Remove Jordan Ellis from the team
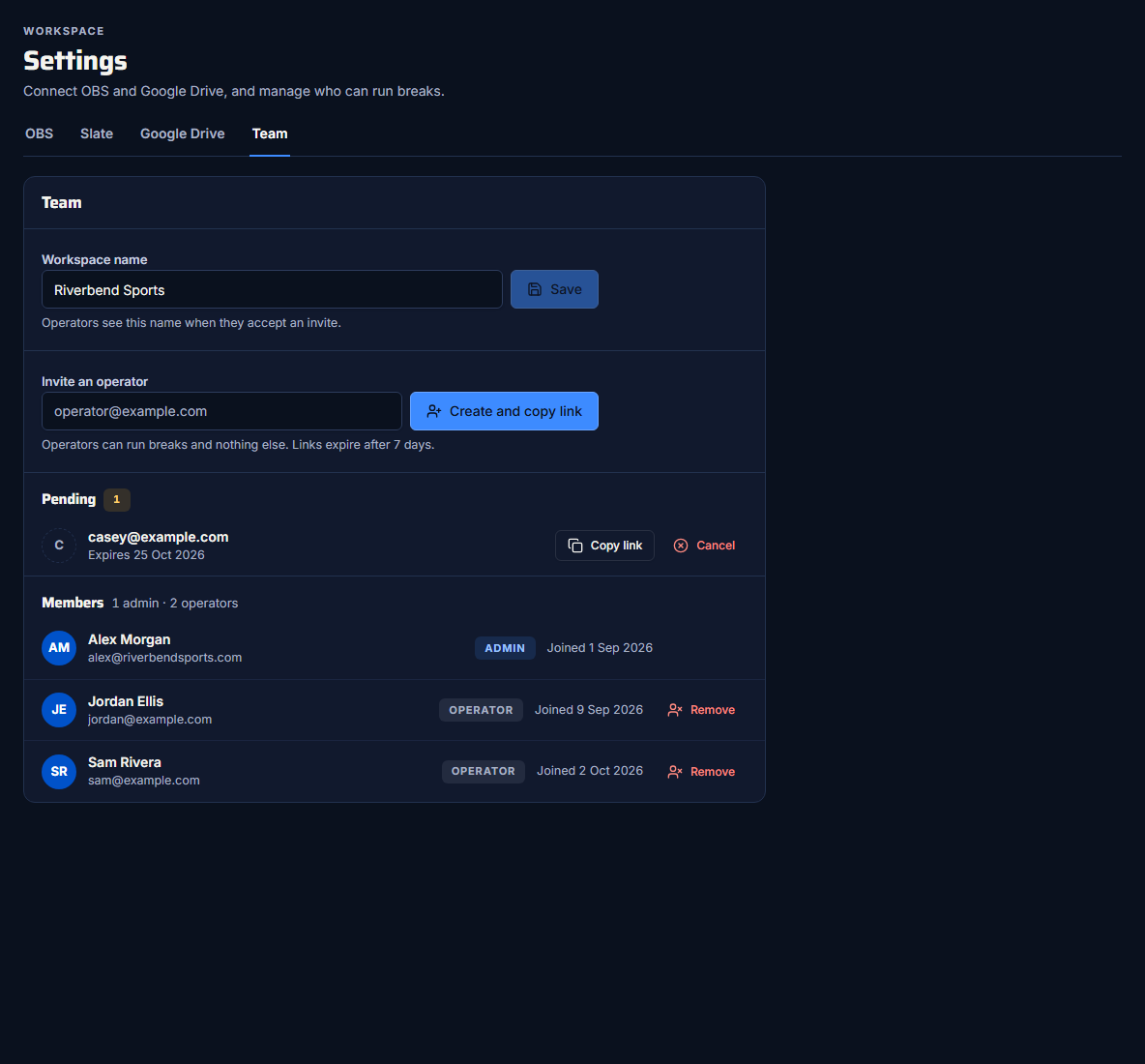1145x1064 pixels. (x=701, y=710)
